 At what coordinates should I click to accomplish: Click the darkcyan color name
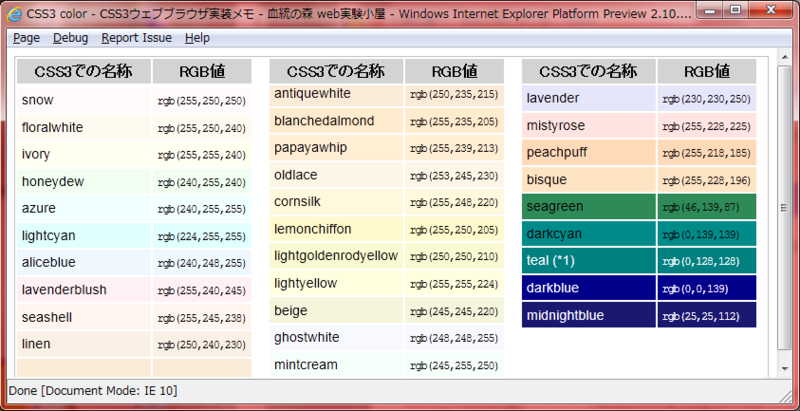pyautogui.click(x=554, y=234)
